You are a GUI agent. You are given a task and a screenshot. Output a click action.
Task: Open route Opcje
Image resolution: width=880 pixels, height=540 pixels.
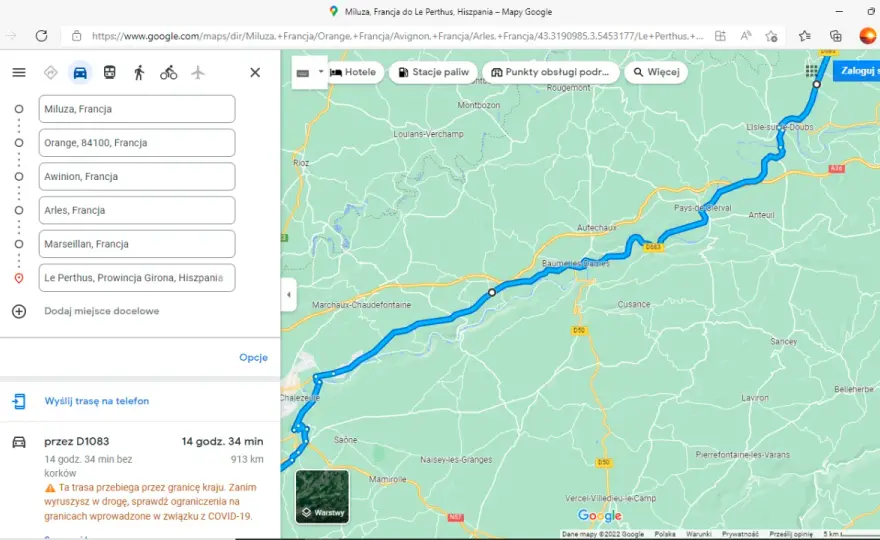tap(253, 358)
